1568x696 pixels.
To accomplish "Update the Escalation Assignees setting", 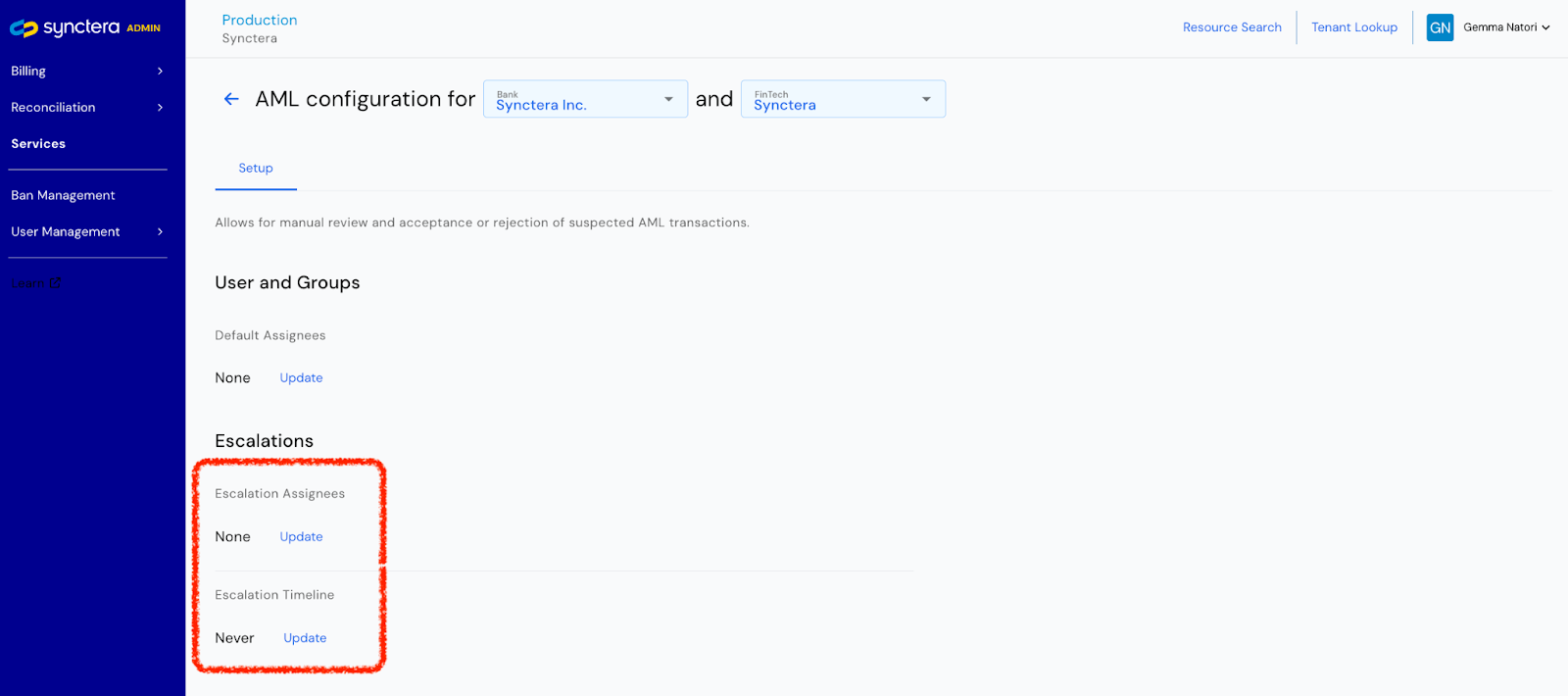I will tap(301, 537).
